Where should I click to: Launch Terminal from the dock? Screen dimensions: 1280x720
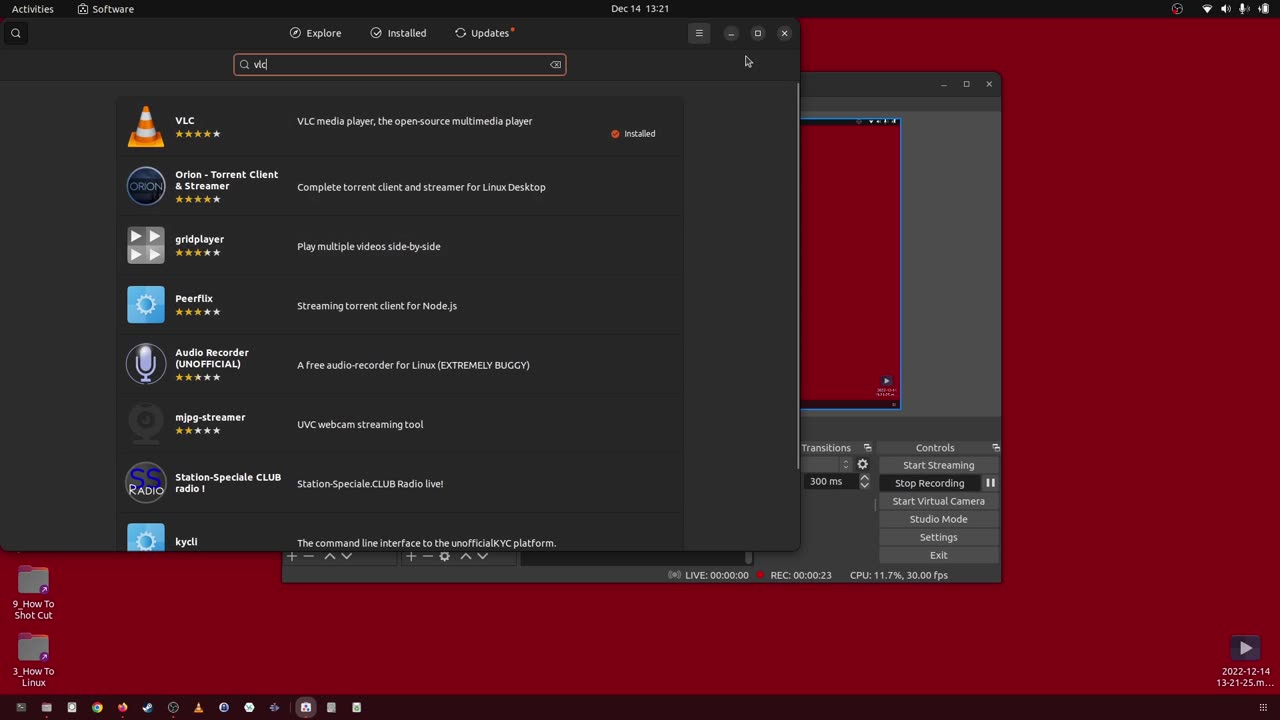tap(21, 708)
